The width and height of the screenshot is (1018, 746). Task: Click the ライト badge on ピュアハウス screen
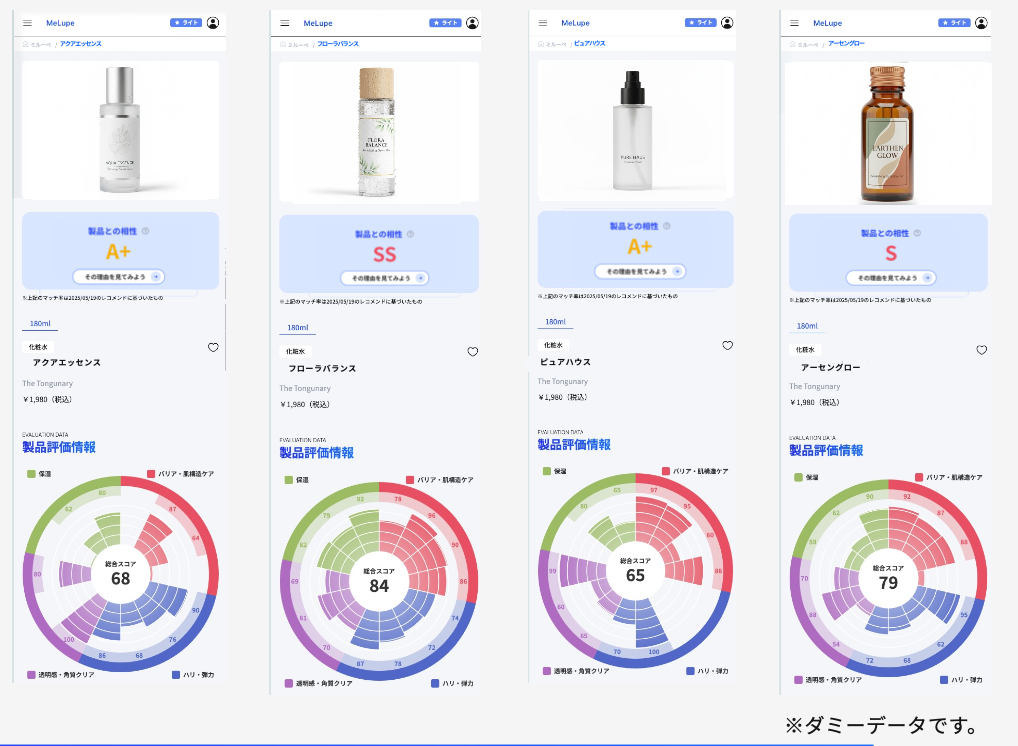tap(701, 23)
